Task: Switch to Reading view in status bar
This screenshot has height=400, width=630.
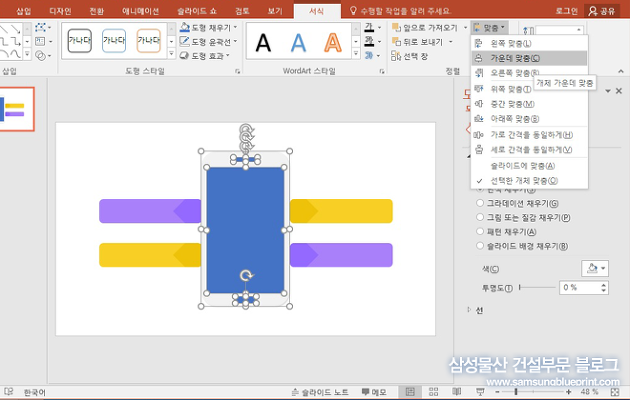Action: coord(457,392)
